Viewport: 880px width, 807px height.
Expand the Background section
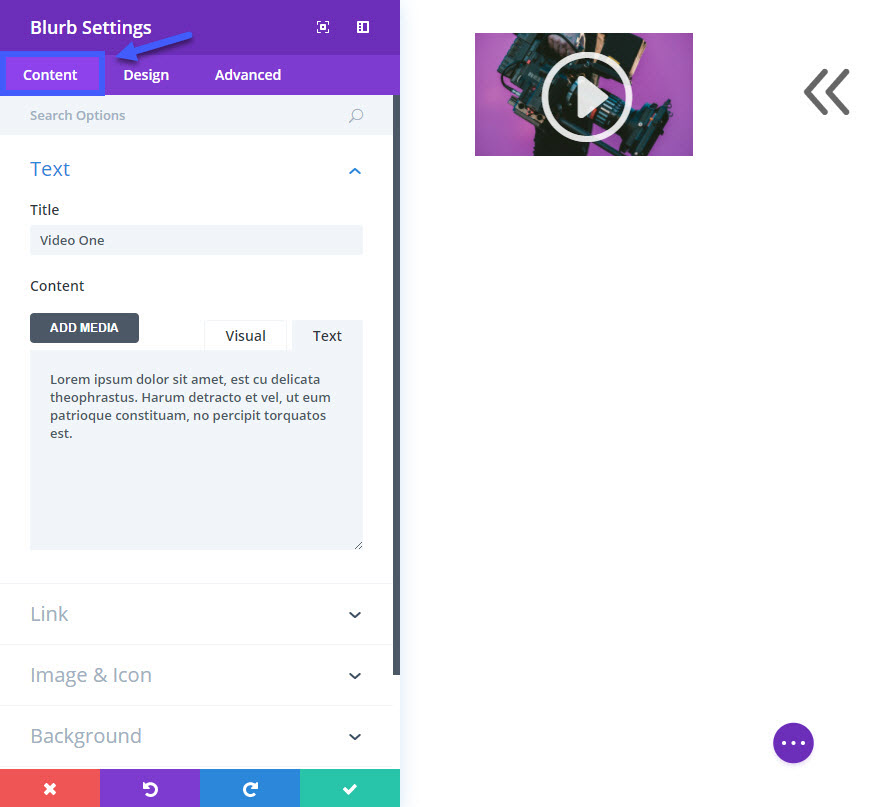(x=196, y=736)
